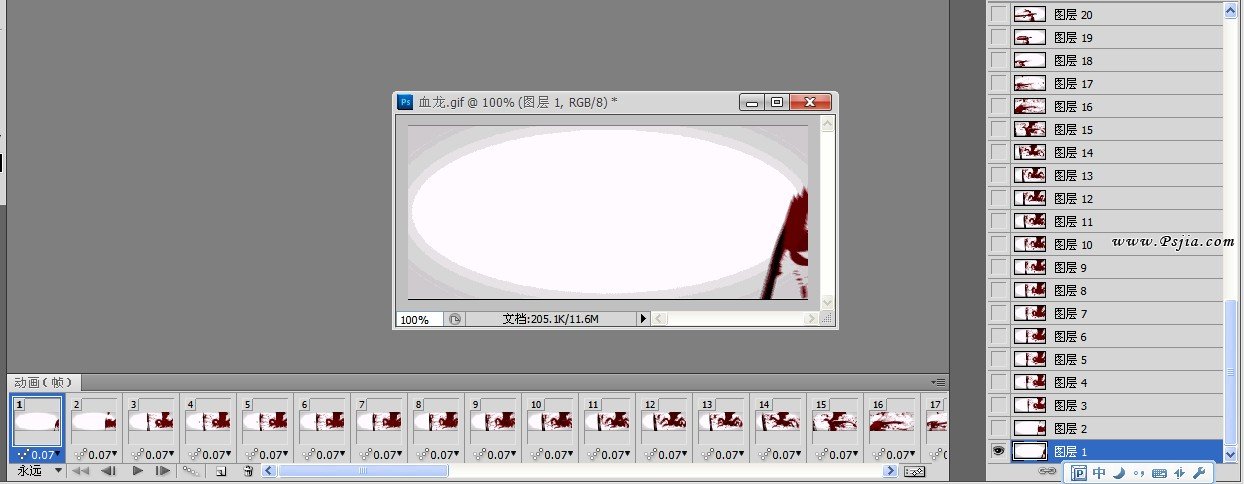
Task: Click left arrow of animation panel scrollbar
Action: click(x=268, y=471)
